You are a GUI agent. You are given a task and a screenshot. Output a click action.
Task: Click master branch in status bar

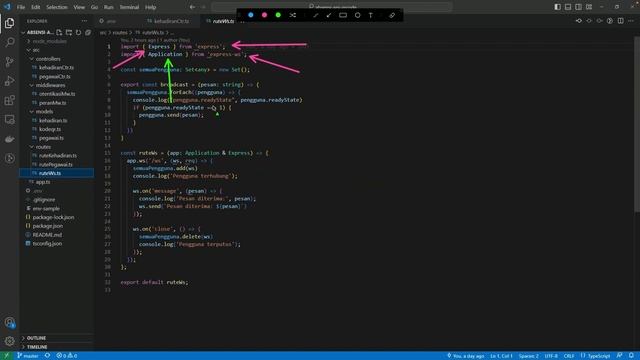pos(28,356)
